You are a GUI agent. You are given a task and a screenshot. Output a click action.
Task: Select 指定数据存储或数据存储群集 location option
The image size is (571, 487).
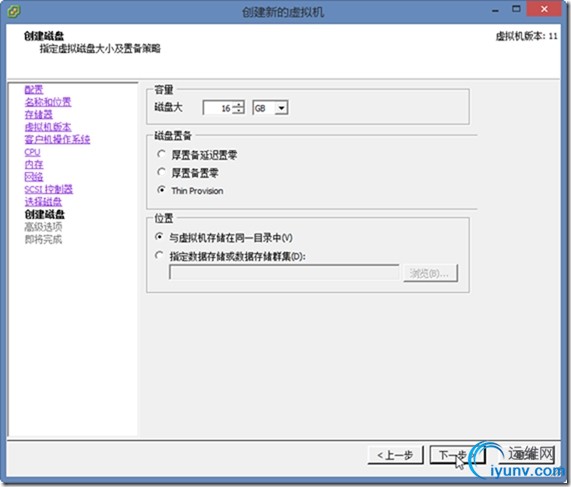(159, 256)
